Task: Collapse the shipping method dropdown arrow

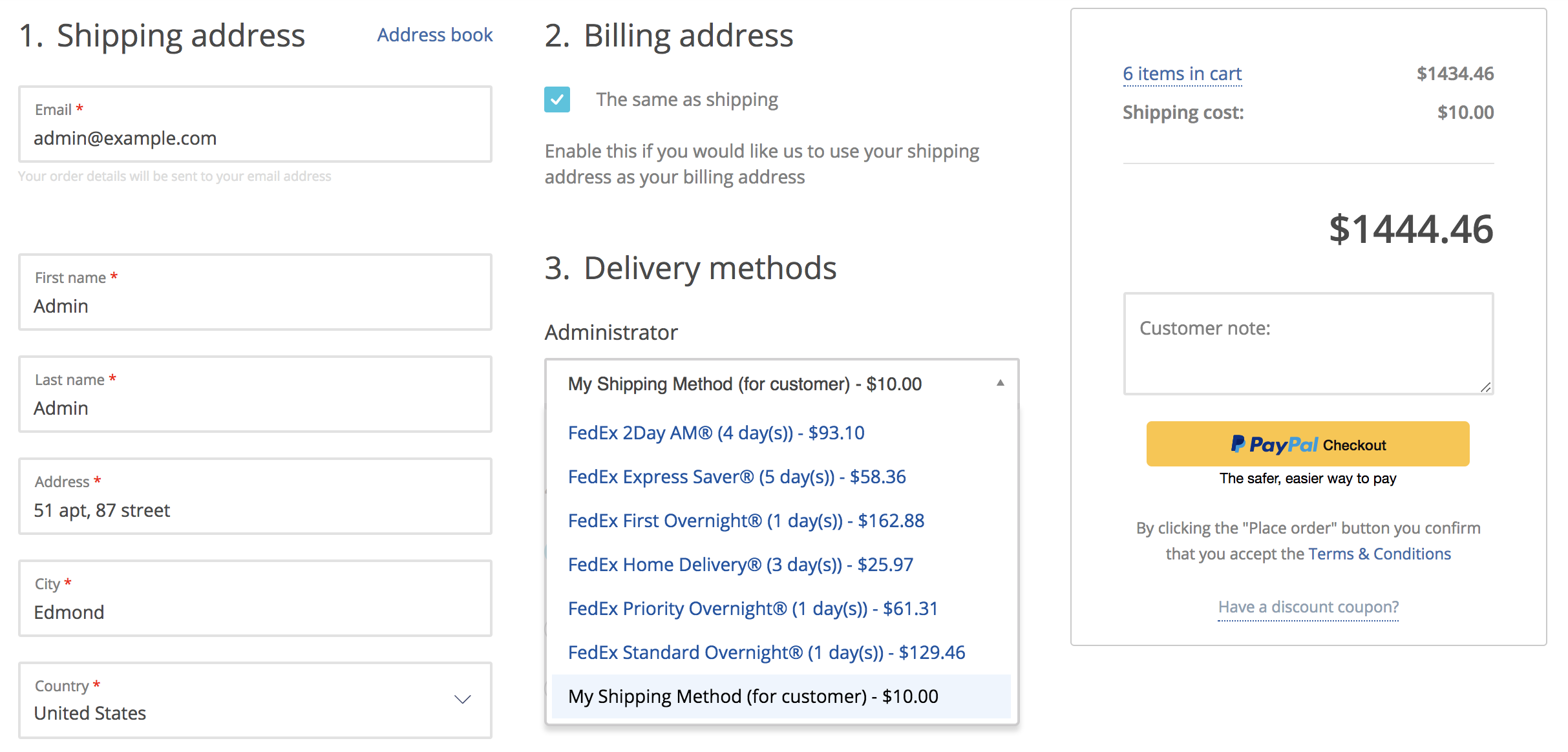Action: (x=1000, y=383)
